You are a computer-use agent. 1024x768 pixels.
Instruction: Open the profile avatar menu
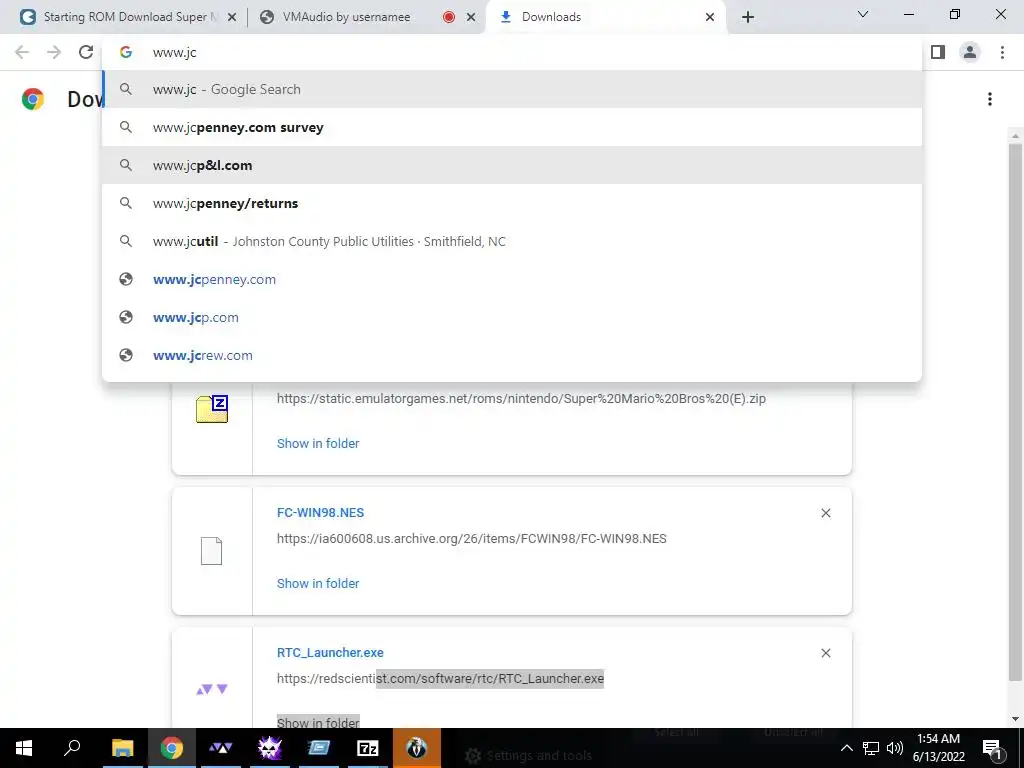pos(970,52)
